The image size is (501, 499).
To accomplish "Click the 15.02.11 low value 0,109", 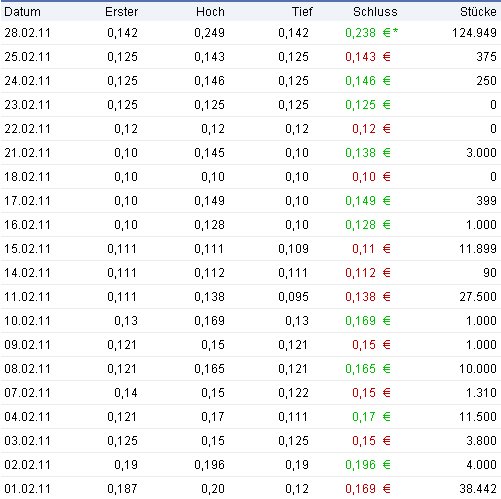I will pos(293,249).
